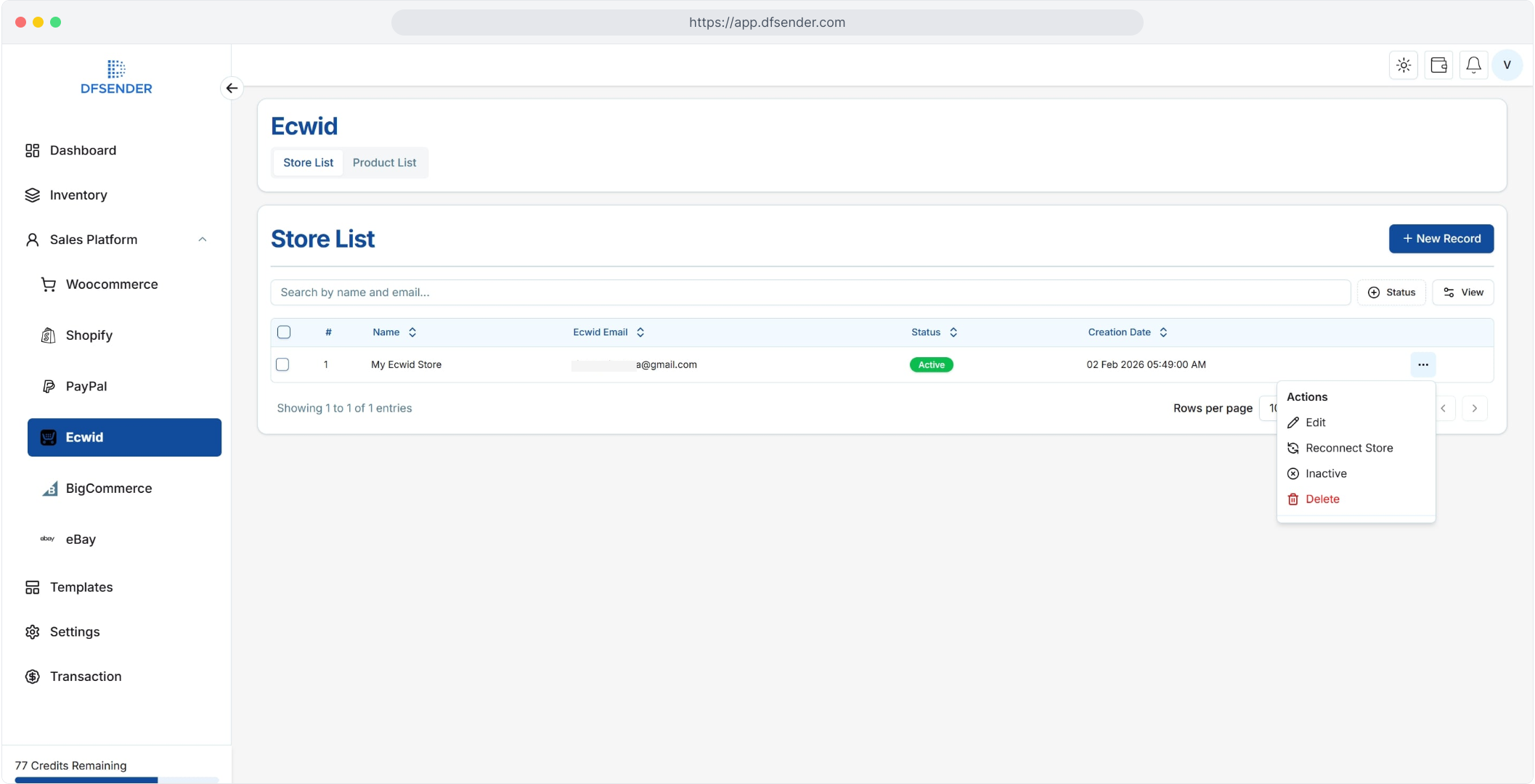Click the New Record button
Viewport: 1535px width, 784px height.
[x=1441, y=239]
